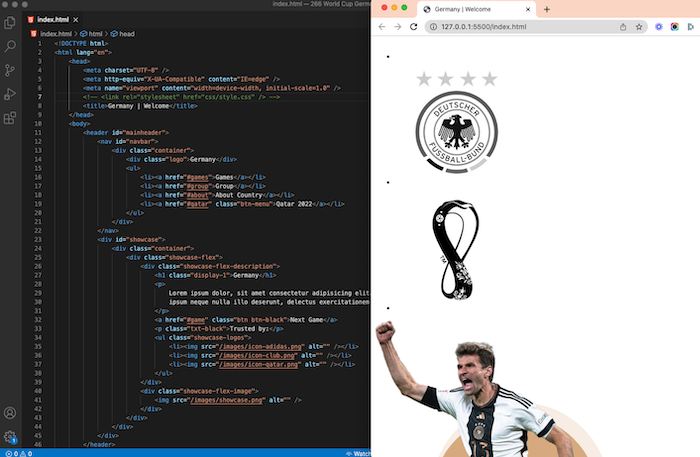
Task: Go forward in the browser
Action: pos(398,27)
